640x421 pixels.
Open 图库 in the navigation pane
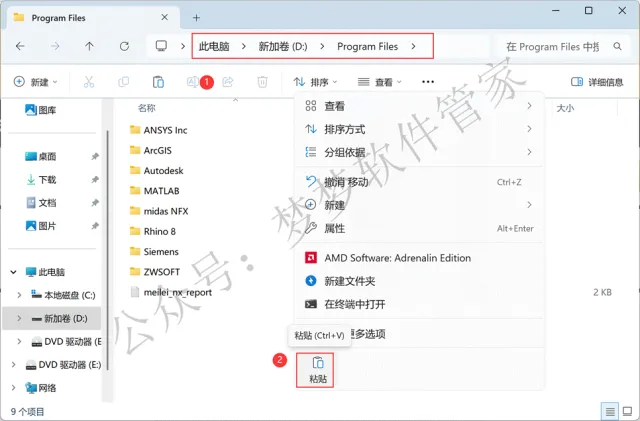tap(40, 110)
